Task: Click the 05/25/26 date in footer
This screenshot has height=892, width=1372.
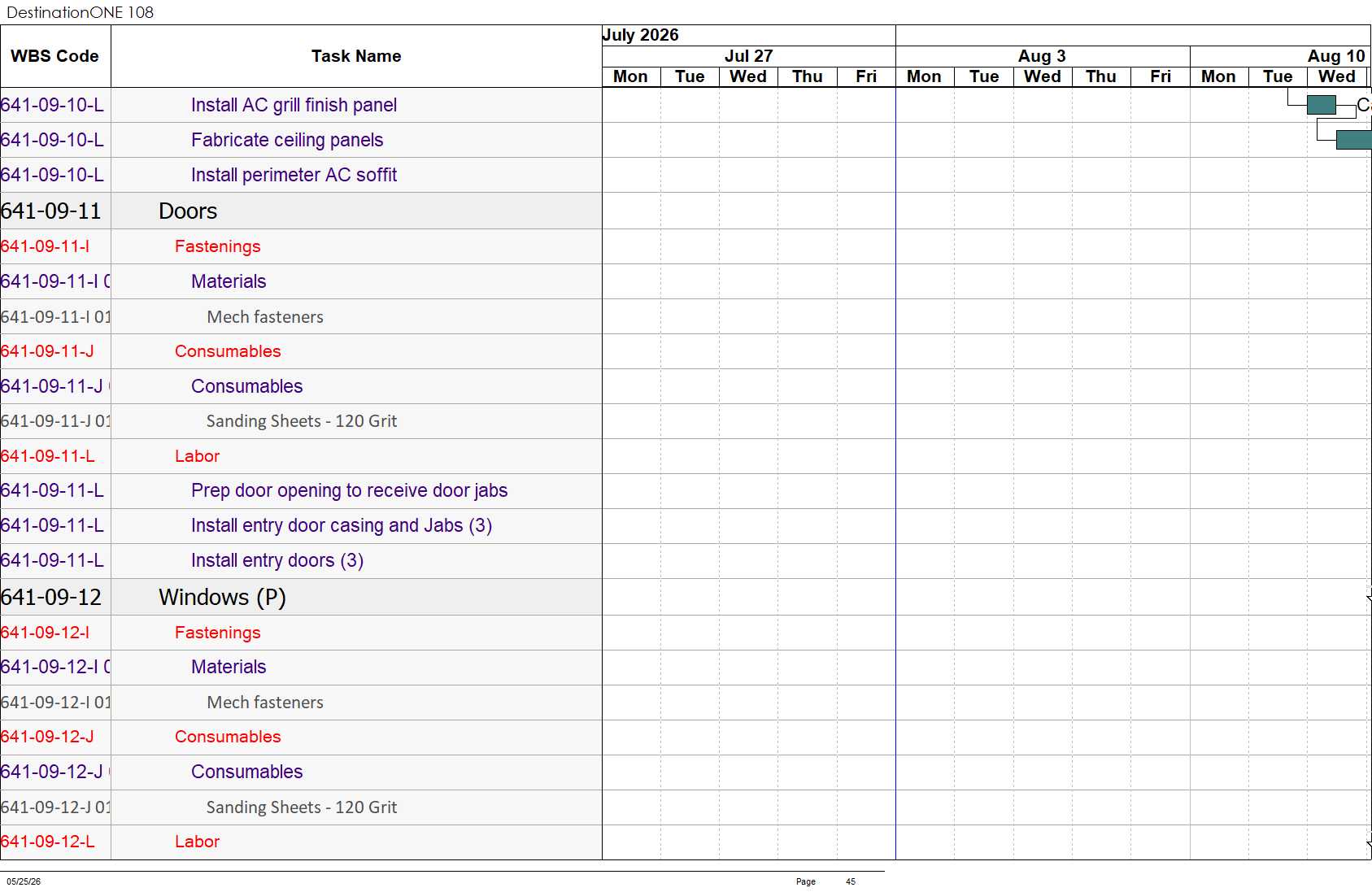Action: [x=24, y=881]
